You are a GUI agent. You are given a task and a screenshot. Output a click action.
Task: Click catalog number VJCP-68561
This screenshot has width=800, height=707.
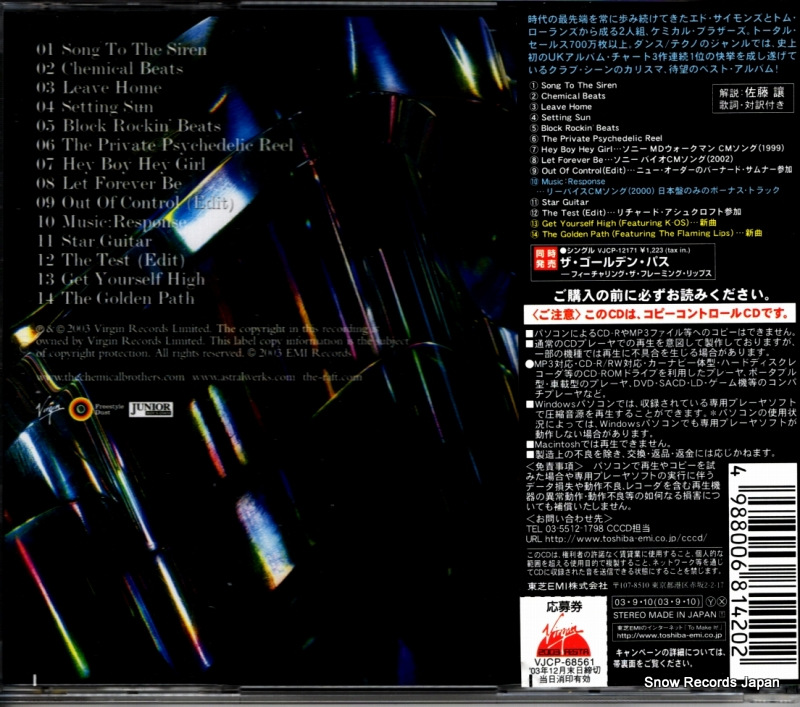coord(564,662)
